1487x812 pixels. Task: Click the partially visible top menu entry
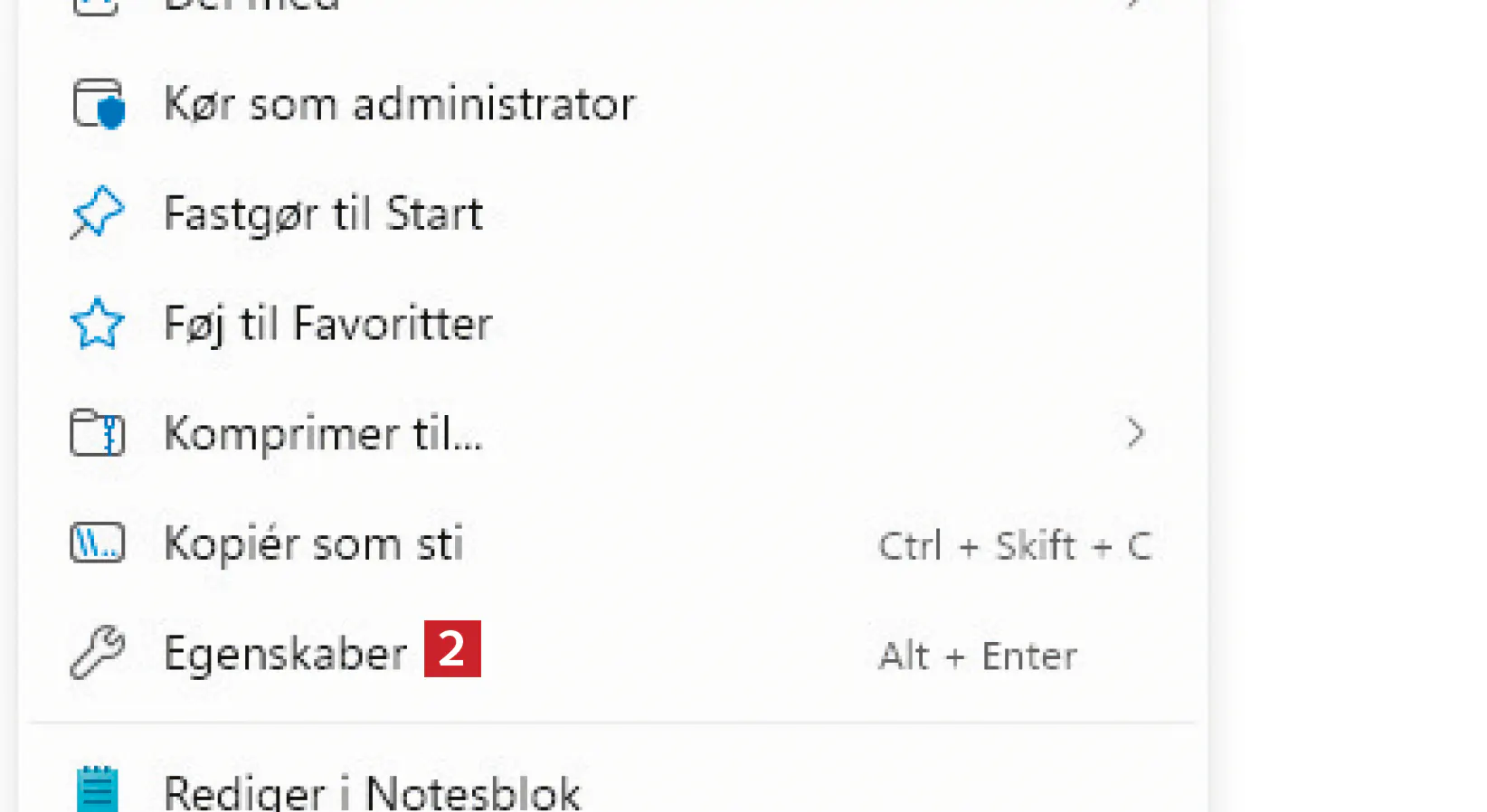coord(251,5)
